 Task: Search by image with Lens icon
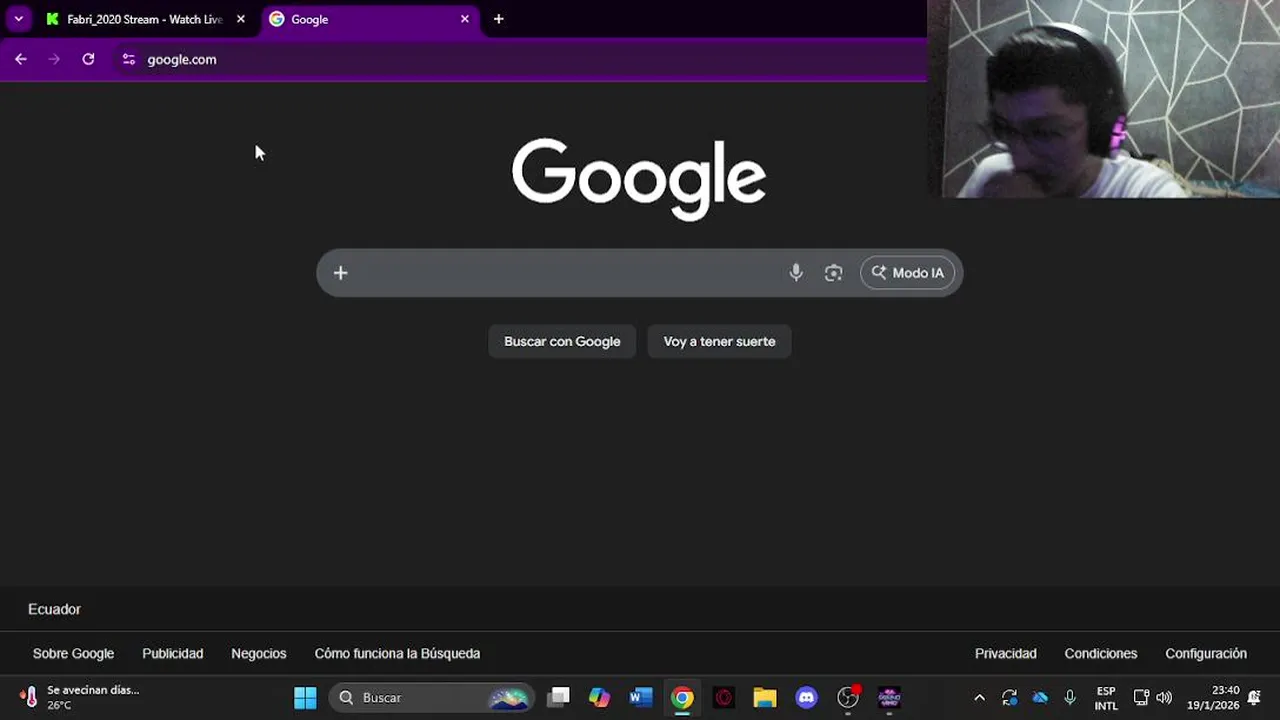(833, 273)
